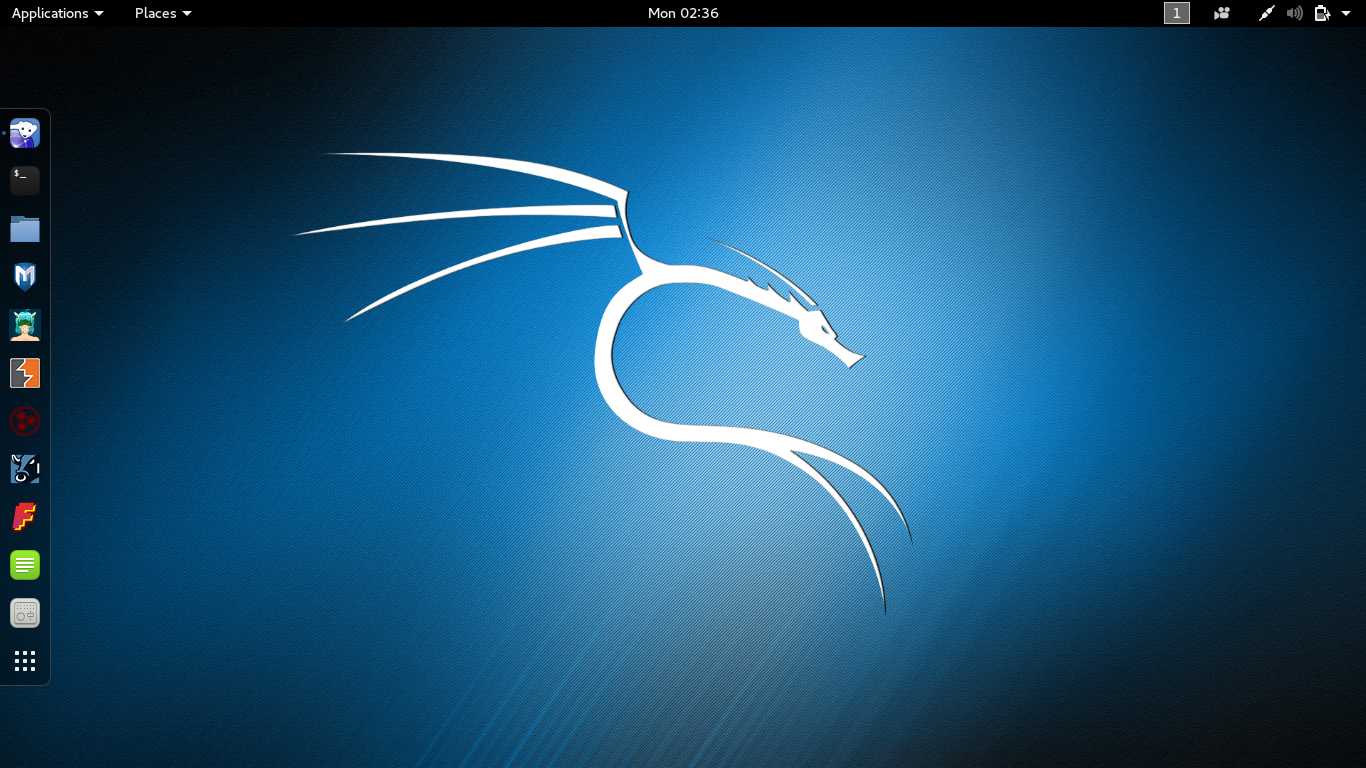Click the Mon 02:36 clock to open calendar
The height and width of the screenshot is (768, 1366).
[x=683, y=13]
